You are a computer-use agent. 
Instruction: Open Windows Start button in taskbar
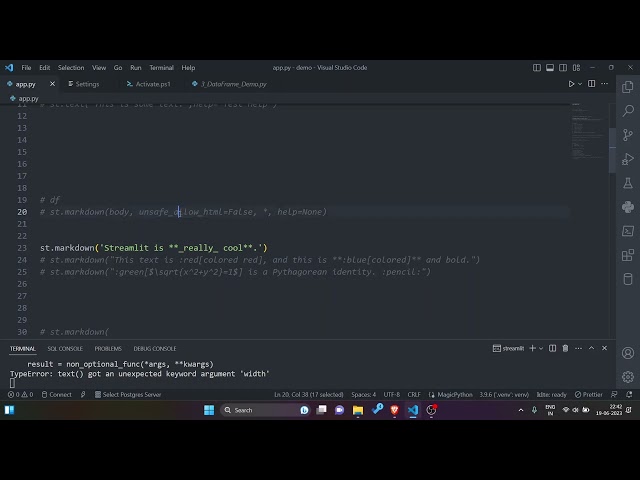point(209,410)
